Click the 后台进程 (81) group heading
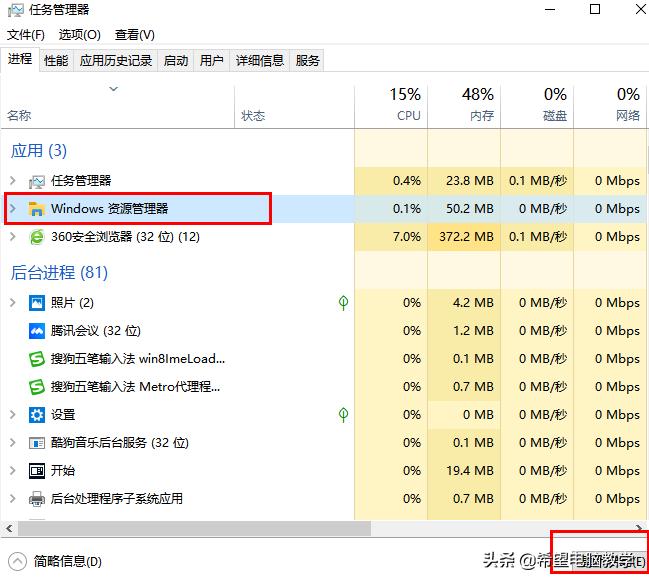 tap(59, 273)
